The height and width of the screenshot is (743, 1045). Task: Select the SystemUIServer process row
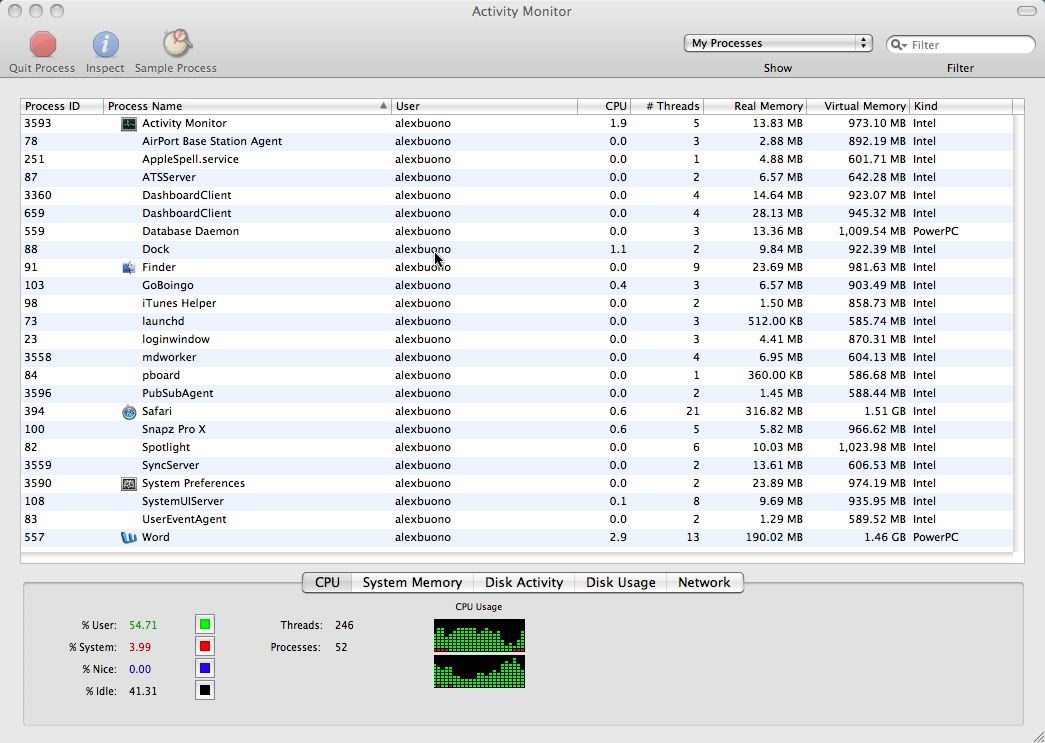click(517, 501)
